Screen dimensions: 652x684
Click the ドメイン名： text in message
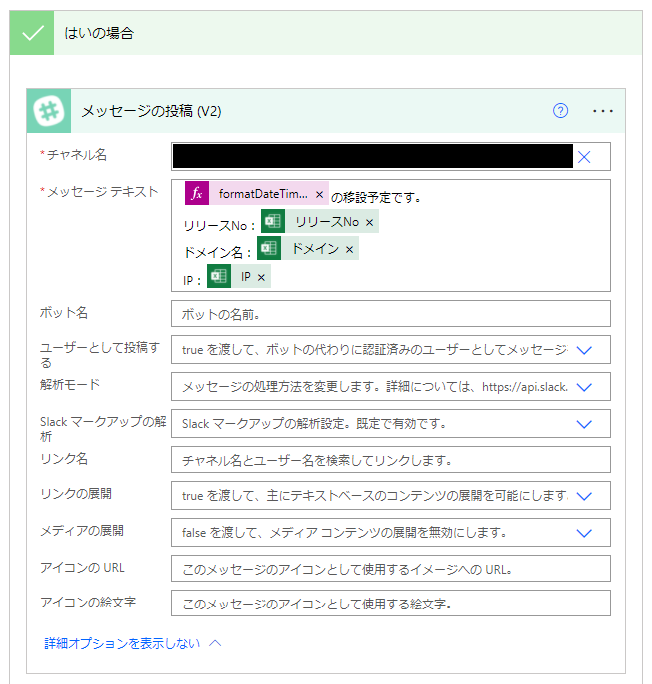point(217,253)
